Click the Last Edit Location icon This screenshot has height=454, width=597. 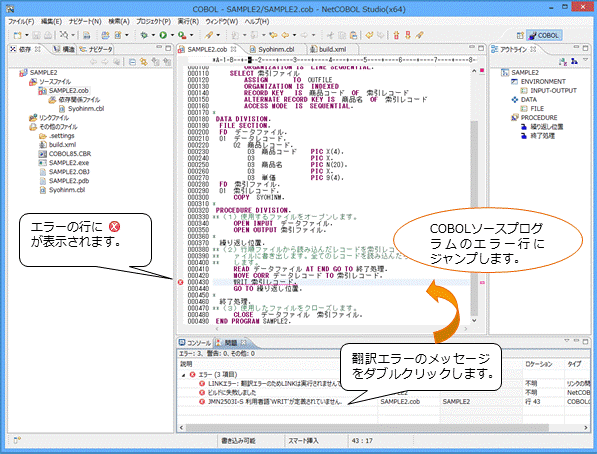click(273, 35)
